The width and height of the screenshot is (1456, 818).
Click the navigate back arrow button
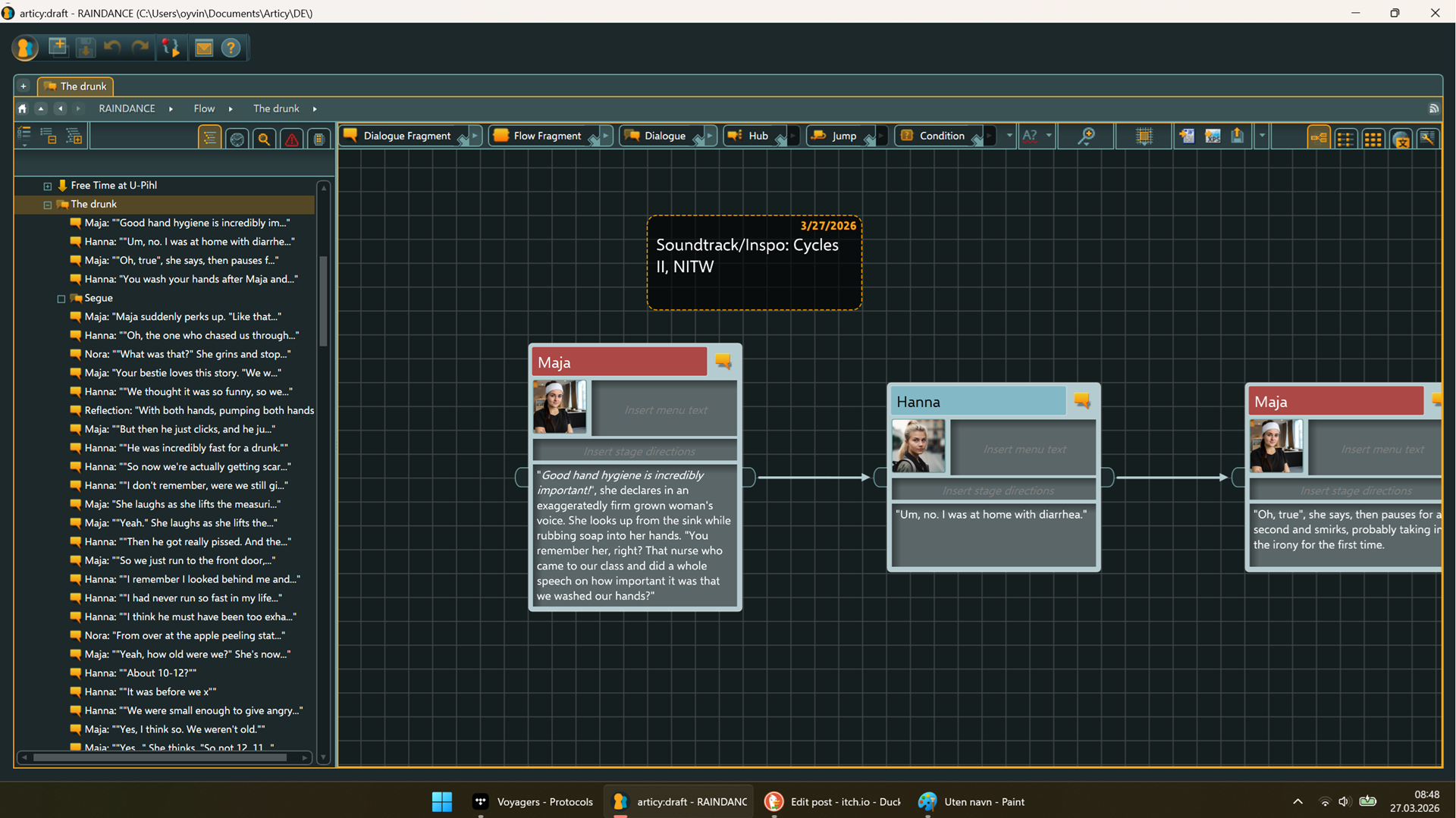pyautogui.click(x=60, y=108)
